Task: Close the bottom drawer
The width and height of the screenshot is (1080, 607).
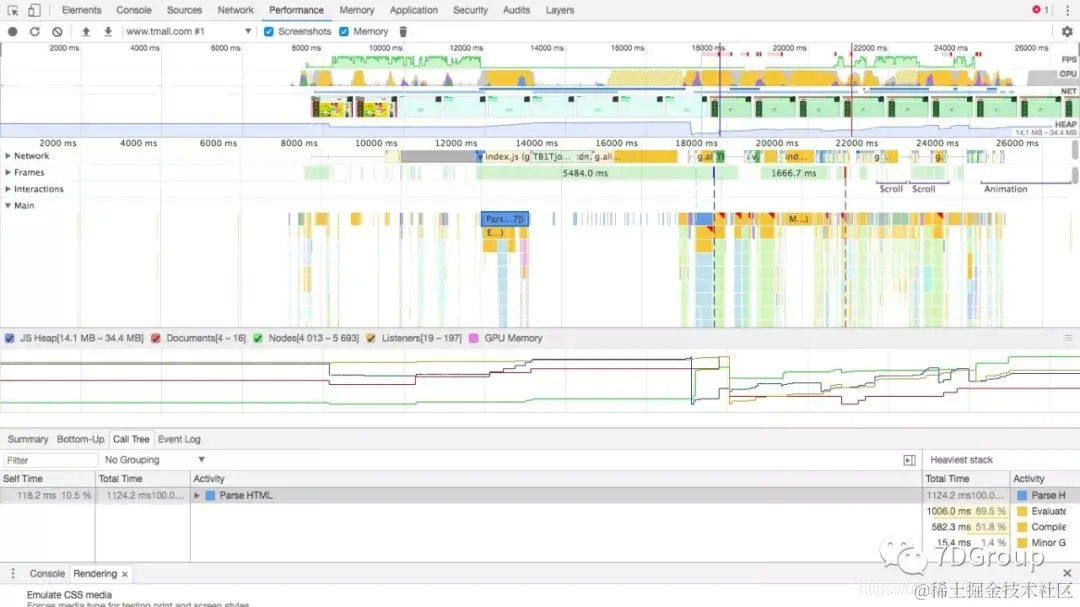Action: coord(1067,573)
